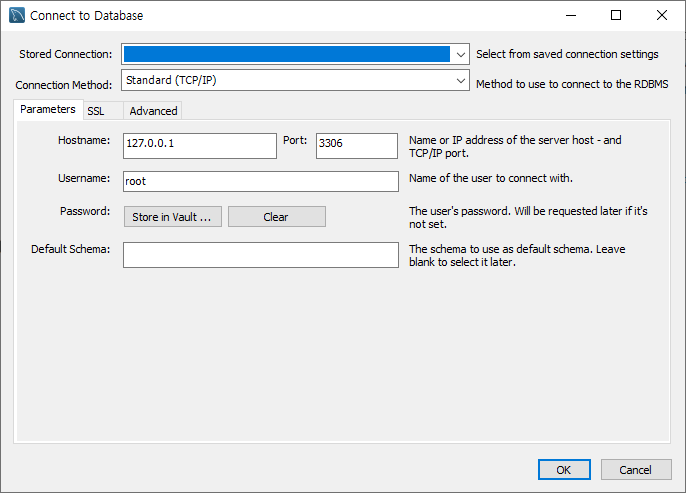Close the Connect to Database dialog
The height and width of the screenshot is (493, 686).
coord(662,15)
